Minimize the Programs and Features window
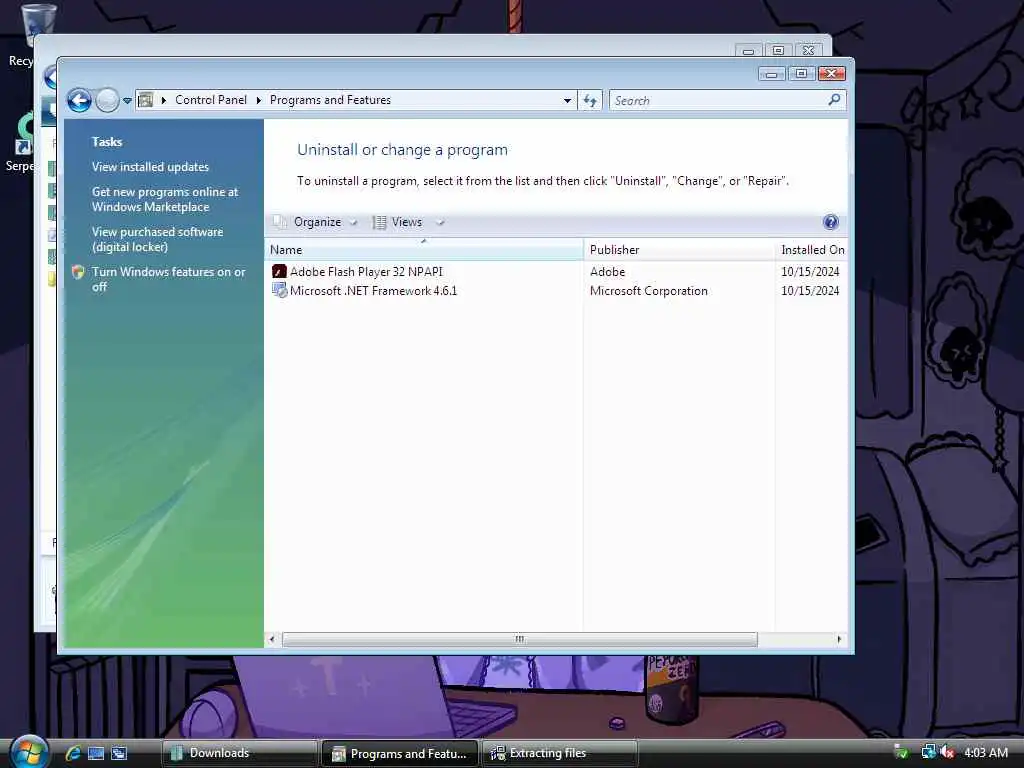Viewport: 1024px width, 768px height. (x=772, y=74)
